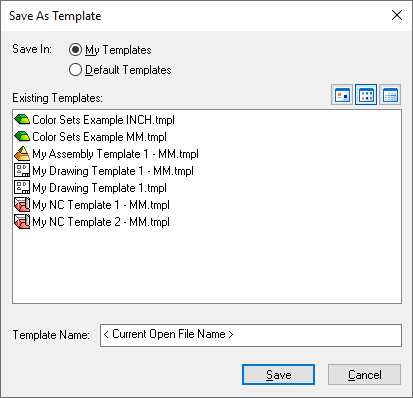Viewport: 413px width, 398px height.
Task: Click NC icon of My NC Template 1 - MM
Action: pos(22,204)
